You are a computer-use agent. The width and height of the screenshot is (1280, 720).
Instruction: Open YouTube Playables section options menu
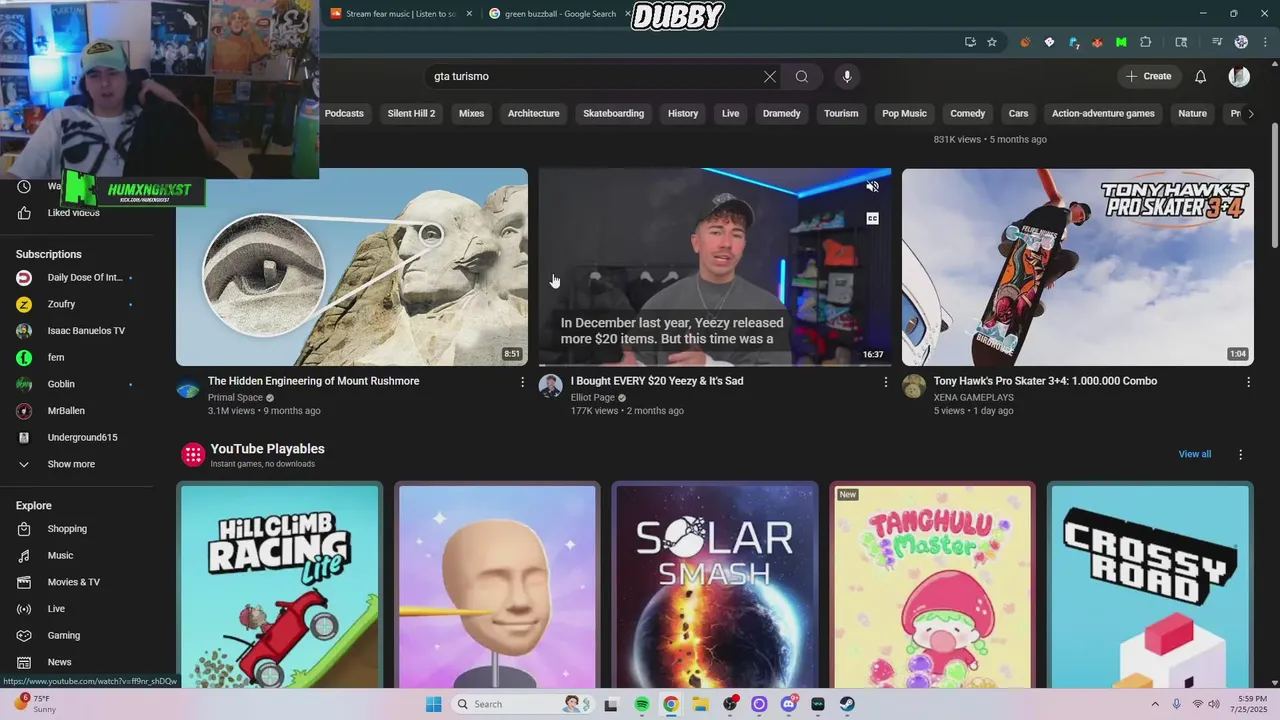(x=1241, y=454)
